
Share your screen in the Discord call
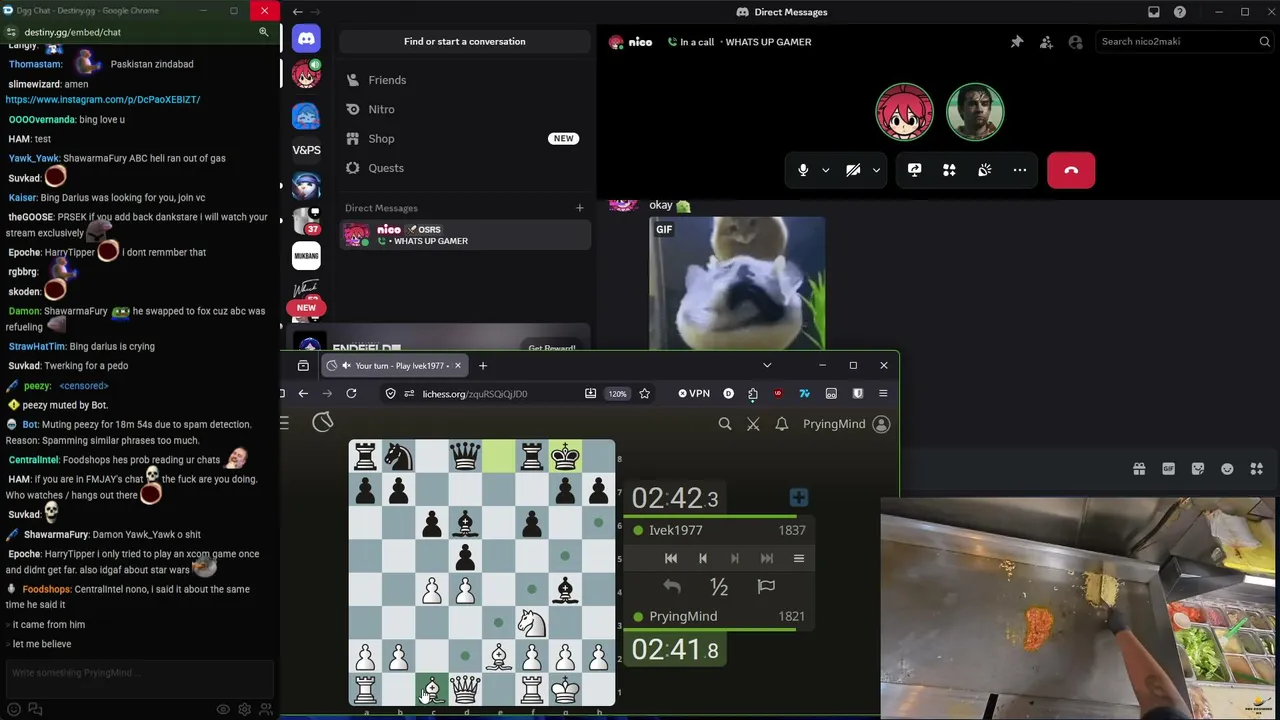point(914,170)
